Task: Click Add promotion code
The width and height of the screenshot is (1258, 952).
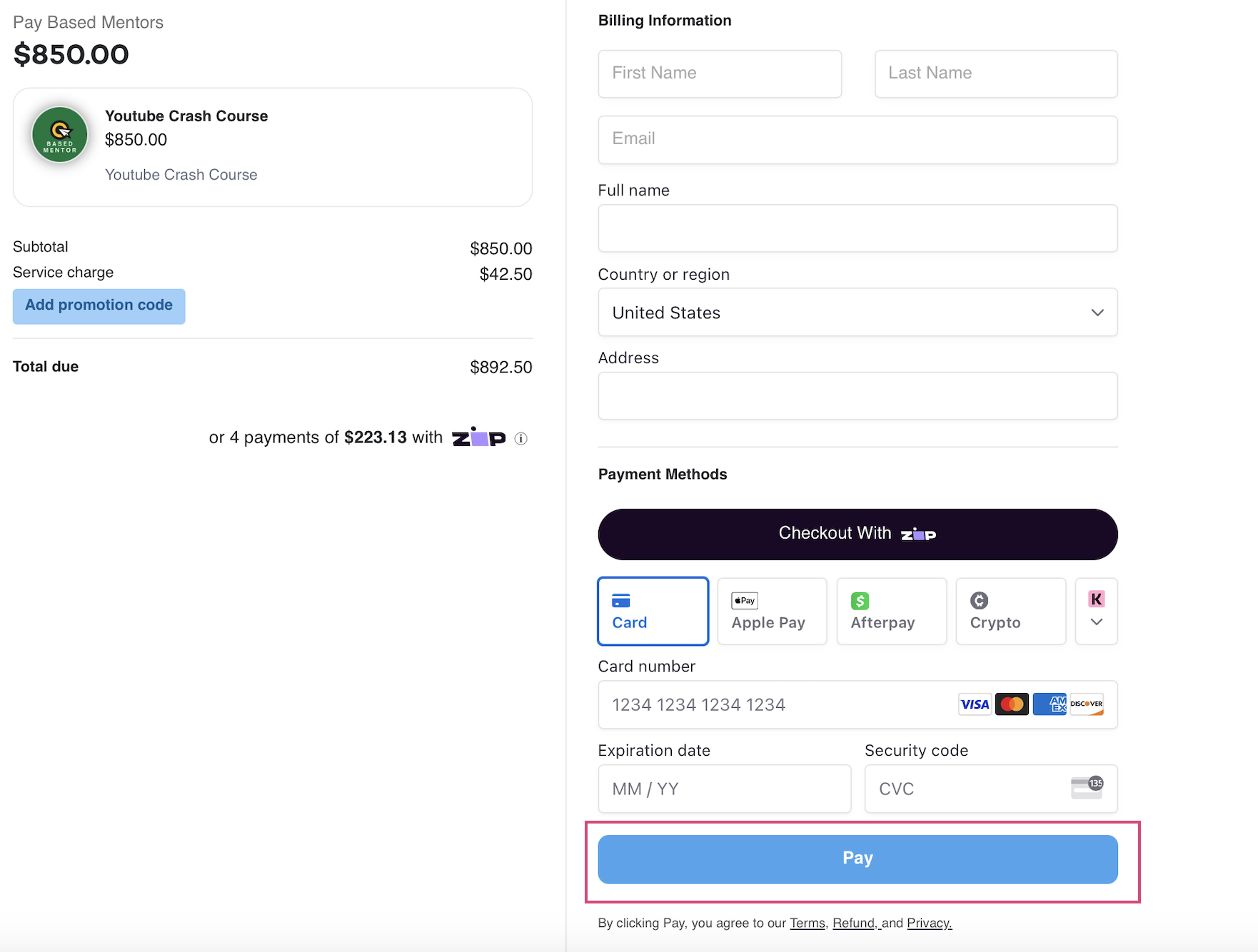Action: tap(99, 306)
